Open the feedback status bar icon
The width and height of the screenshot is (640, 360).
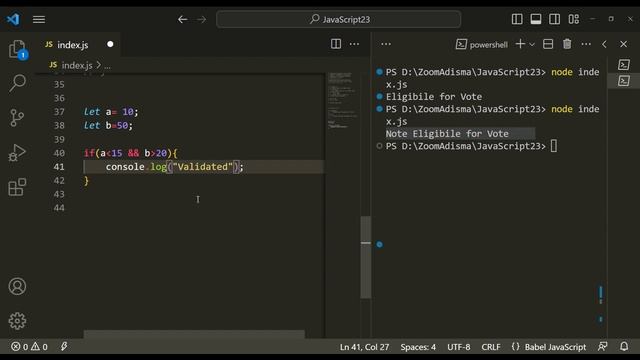[602, 347]
